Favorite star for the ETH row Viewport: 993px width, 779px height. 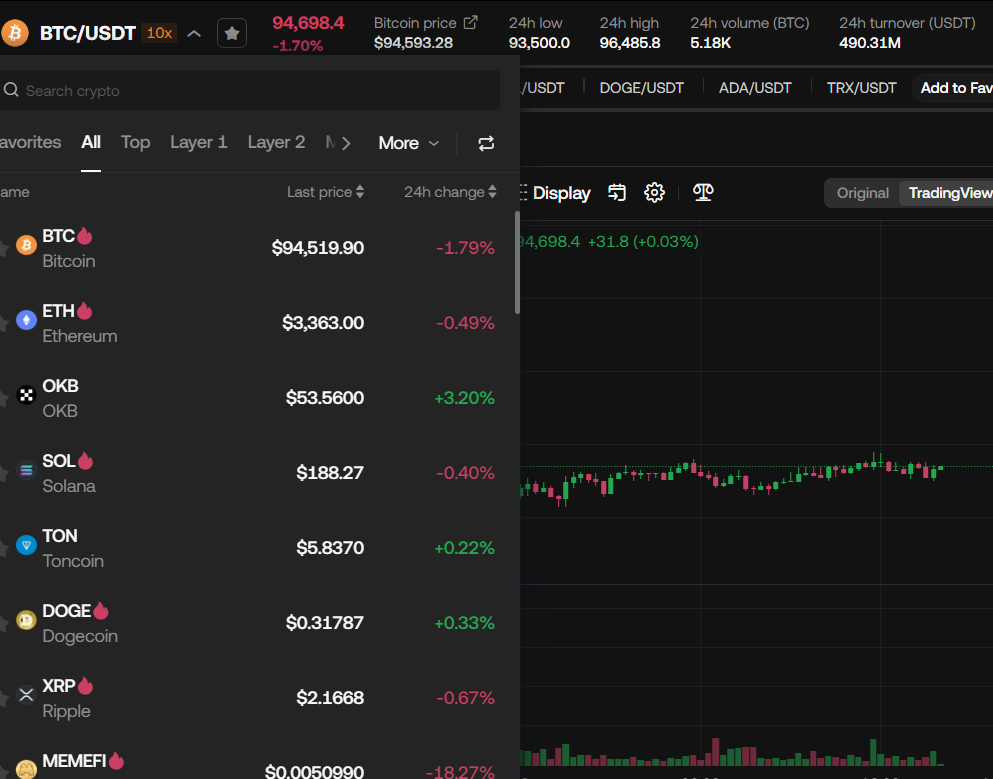tap(3, 323)
